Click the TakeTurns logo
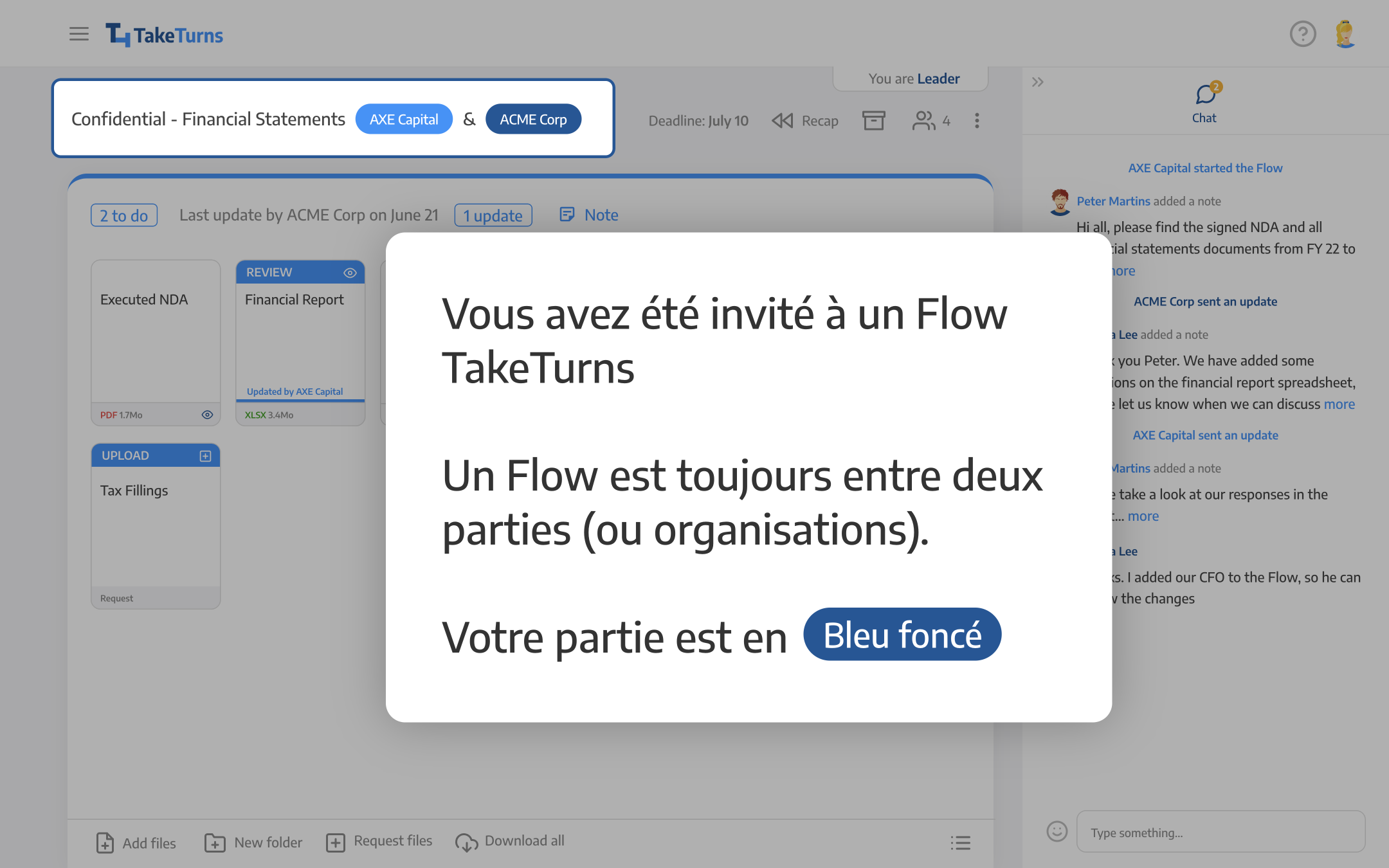The width and height of the screenshot is (1389, 868). pos(165,35)
